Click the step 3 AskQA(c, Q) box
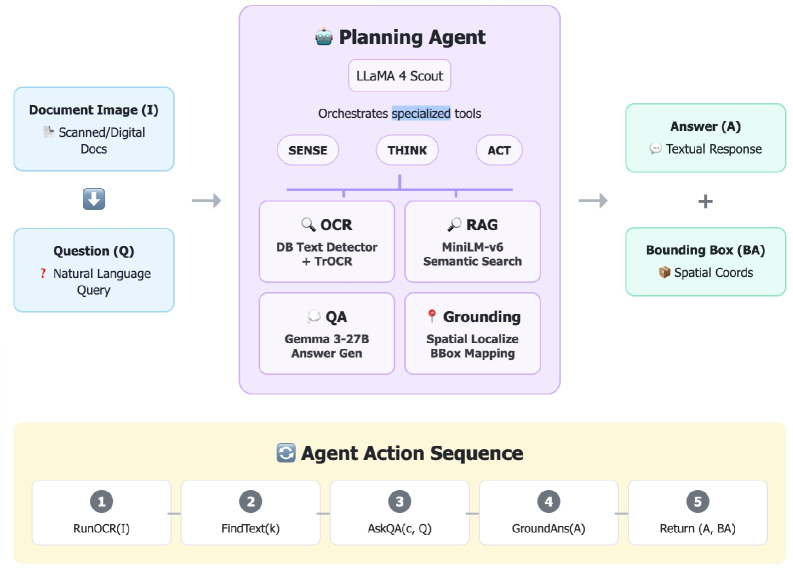 click(399, 512)
